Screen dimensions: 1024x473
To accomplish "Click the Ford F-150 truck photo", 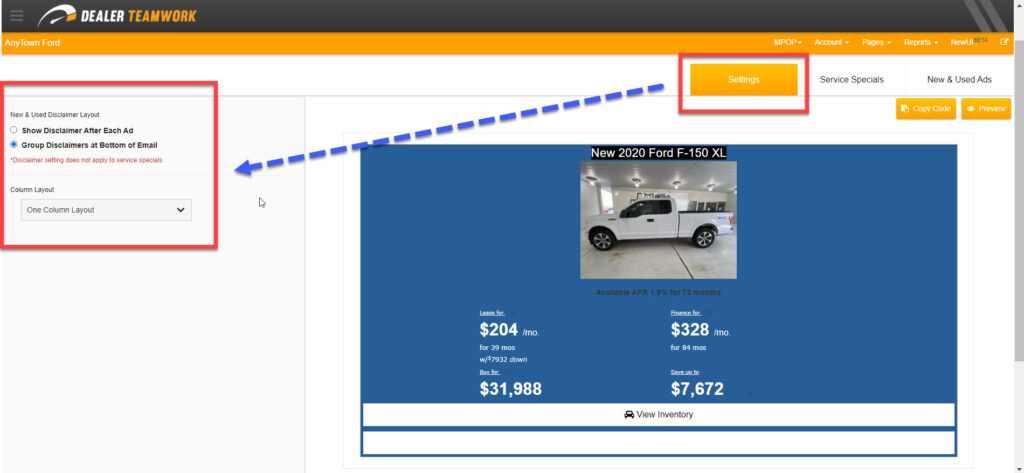I will coord(658,220).
